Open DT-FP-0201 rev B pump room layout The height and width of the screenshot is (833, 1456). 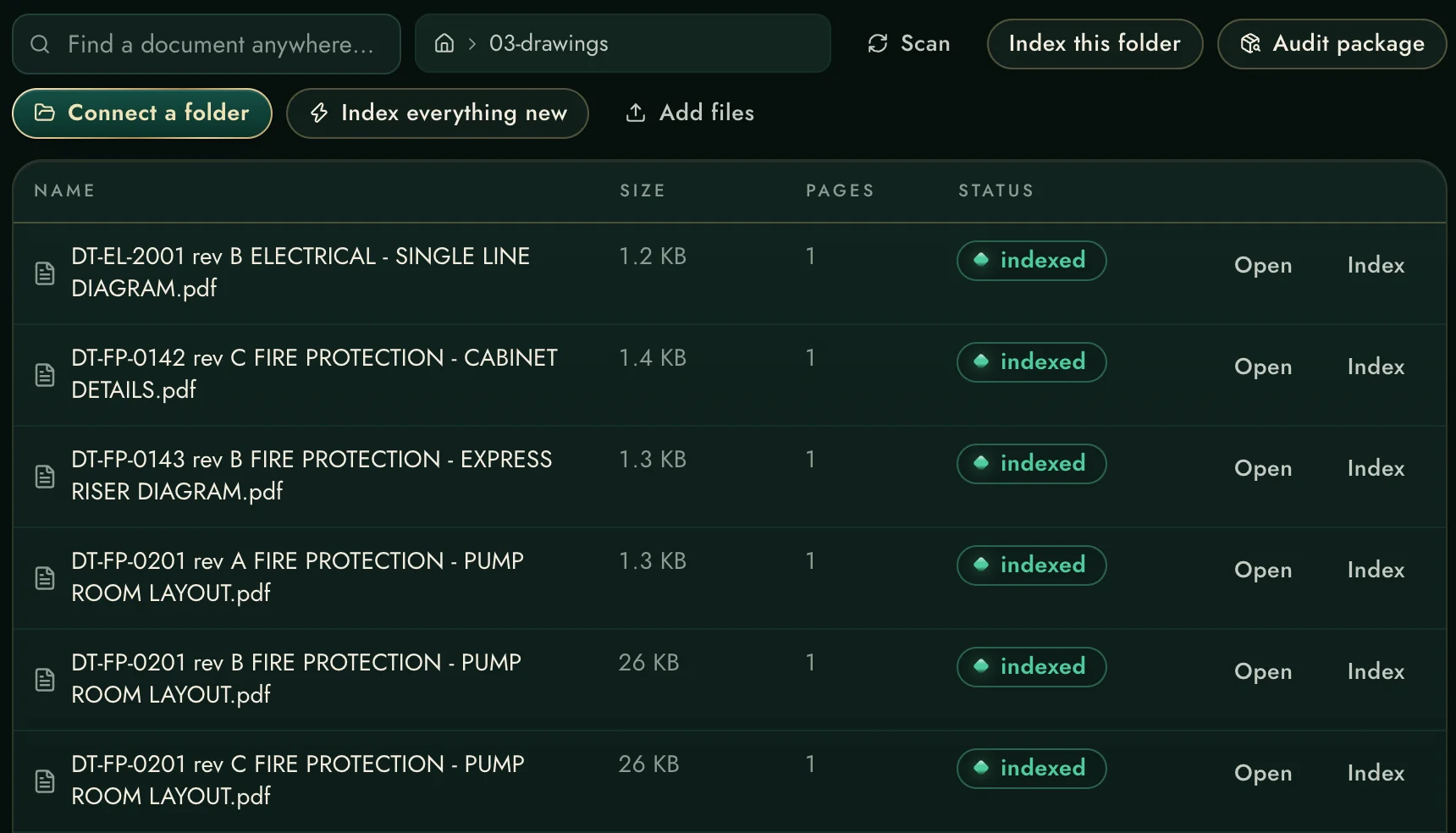point(1263,671)
